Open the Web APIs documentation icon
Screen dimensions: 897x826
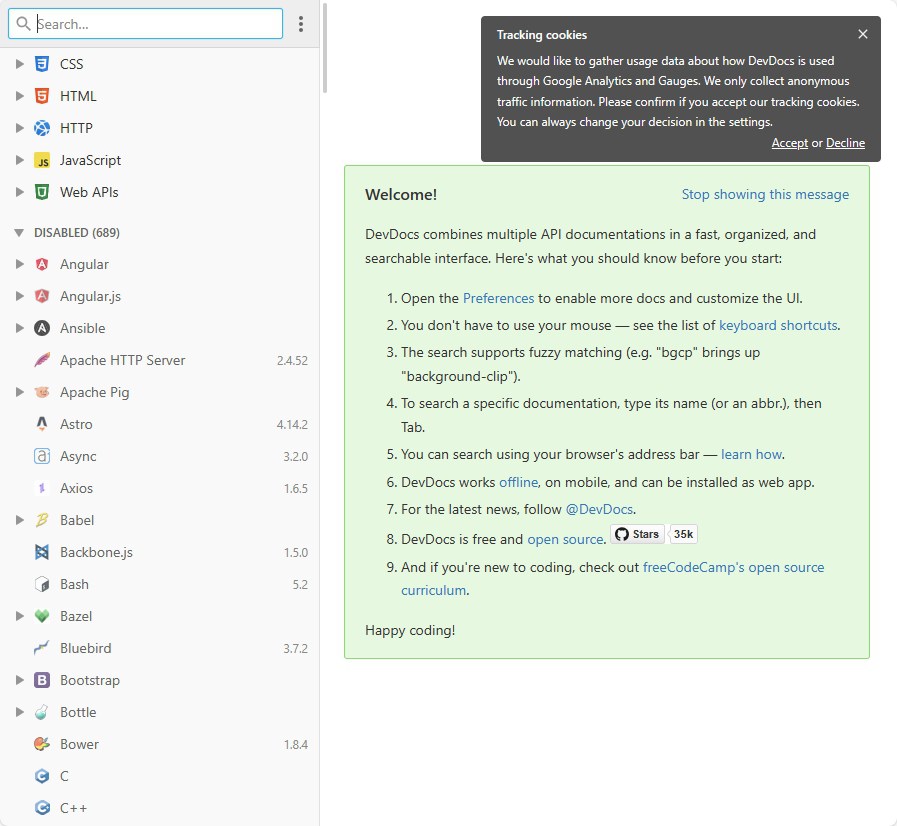(40, 192)
